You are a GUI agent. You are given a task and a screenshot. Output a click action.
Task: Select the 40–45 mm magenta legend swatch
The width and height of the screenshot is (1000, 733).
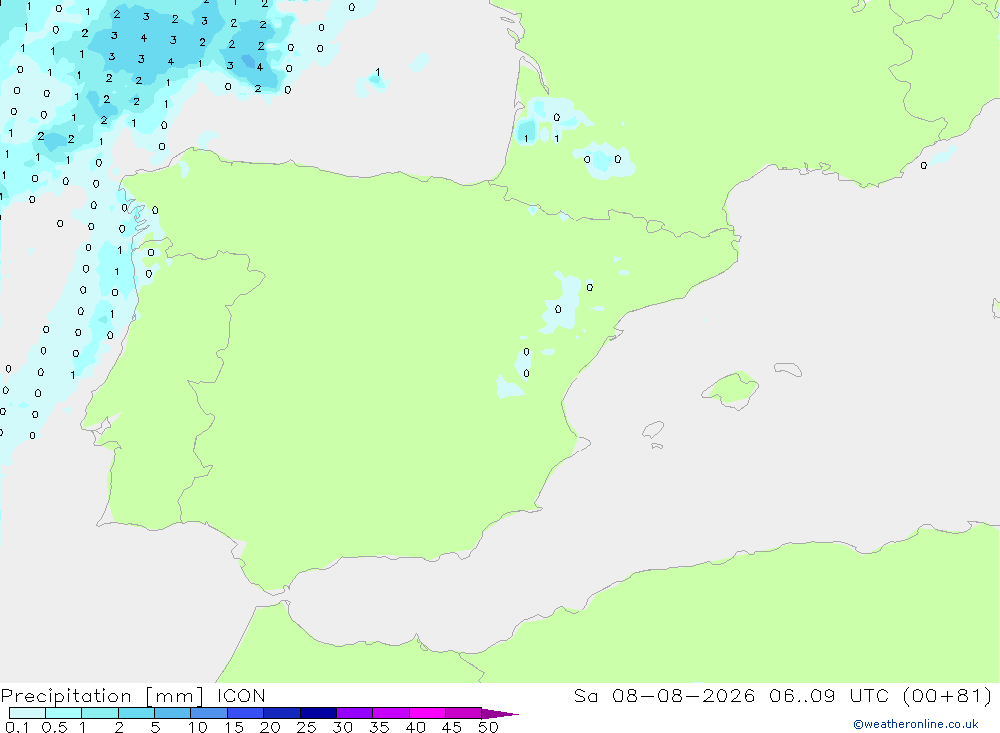pyautogui.click(x=427, y=713)
